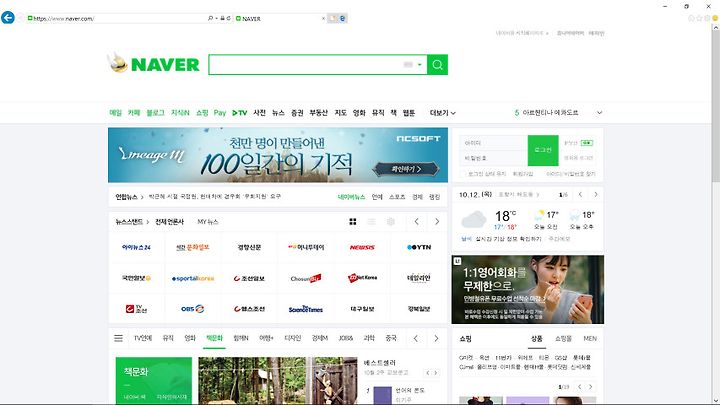Expand the trending search rankings chevron

coord(599,112)
